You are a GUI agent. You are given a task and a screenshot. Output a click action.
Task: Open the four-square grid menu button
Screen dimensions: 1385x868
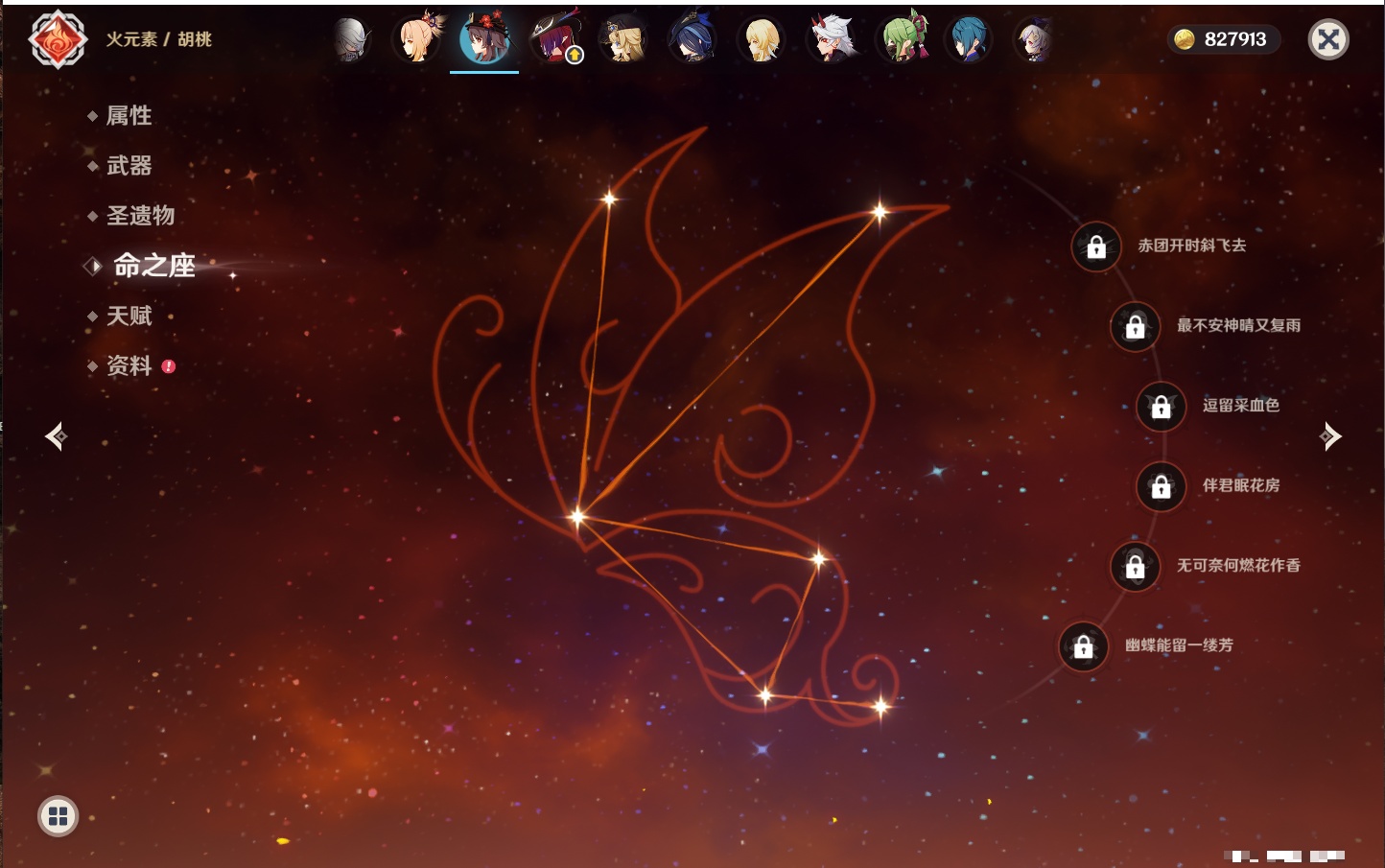tap(58, 816)
